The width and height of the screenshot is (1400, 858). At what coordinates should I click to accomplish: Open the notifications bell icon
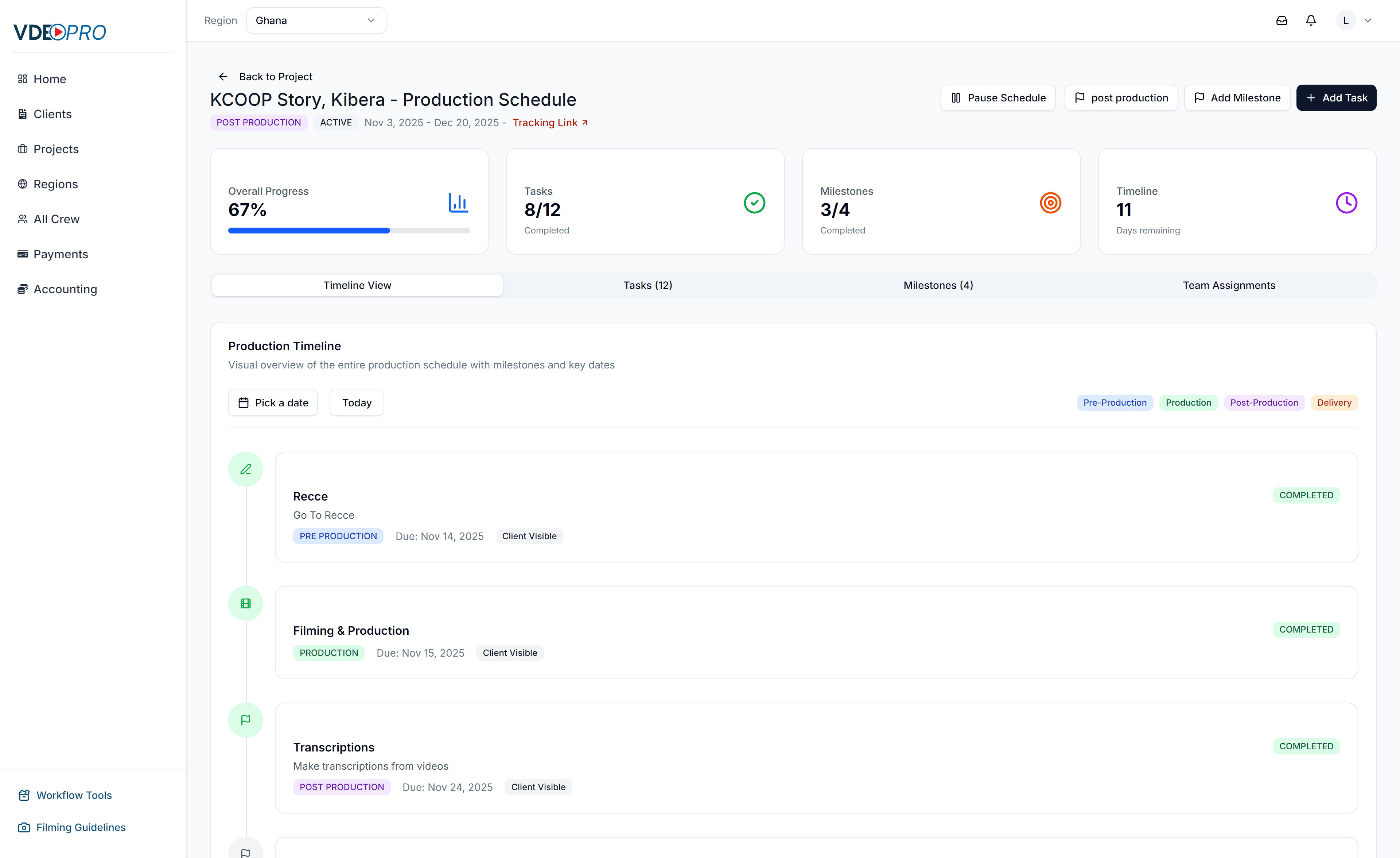click(1311, 20)
